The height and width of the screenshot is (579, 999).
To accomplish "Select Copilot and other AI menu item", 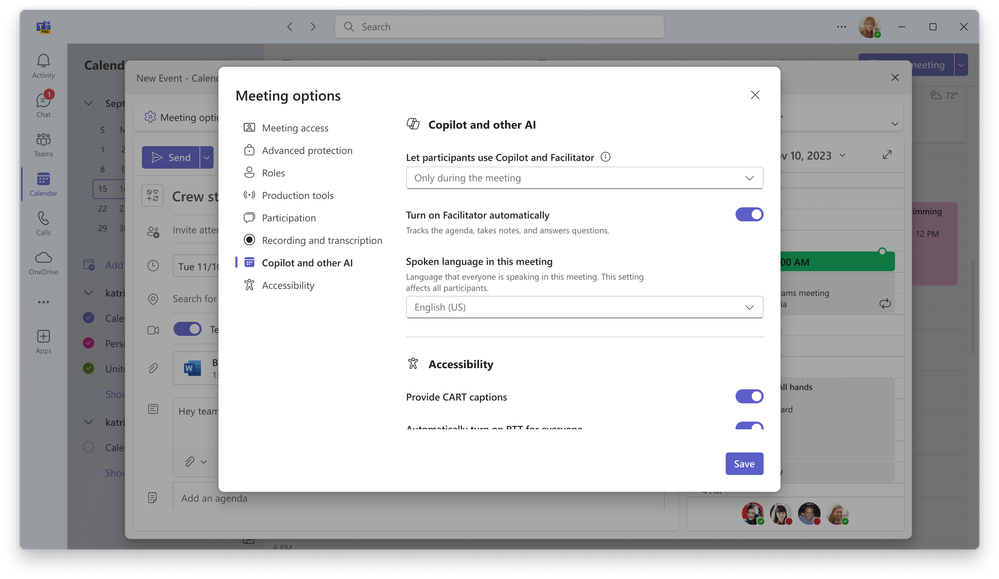I will pyautogui.click(x=307, y=262).
